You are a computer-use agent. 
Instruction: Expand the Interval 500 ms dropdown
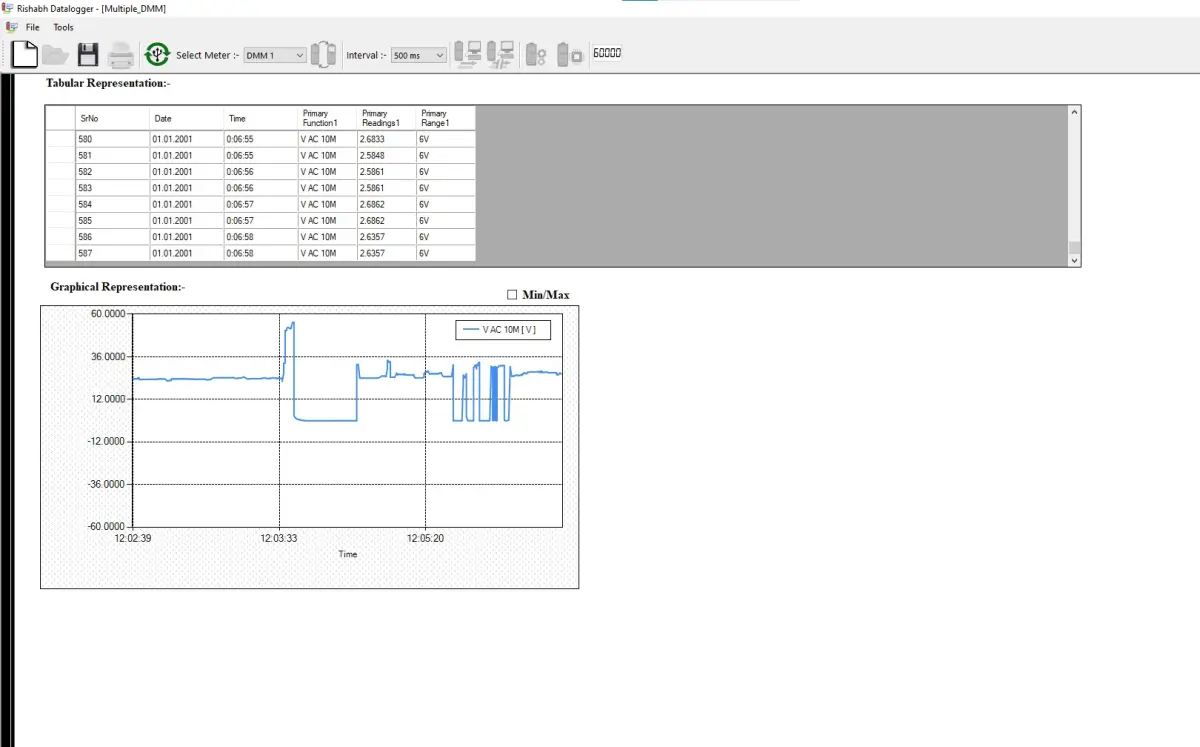pos(418,56)
